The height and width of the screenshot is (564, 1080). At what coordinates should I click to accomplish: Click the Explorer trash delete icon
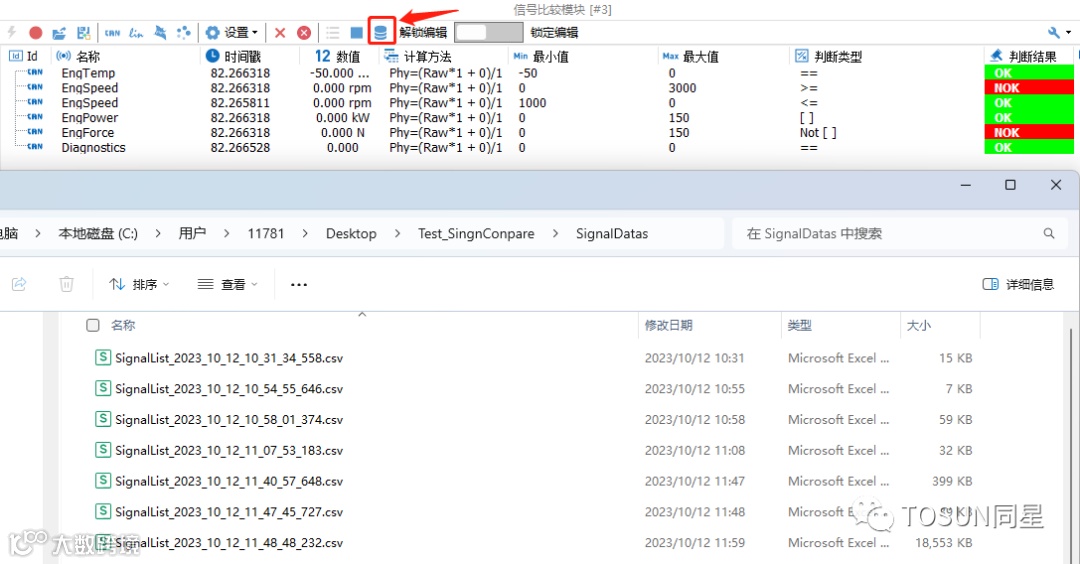tap(66, 284)
